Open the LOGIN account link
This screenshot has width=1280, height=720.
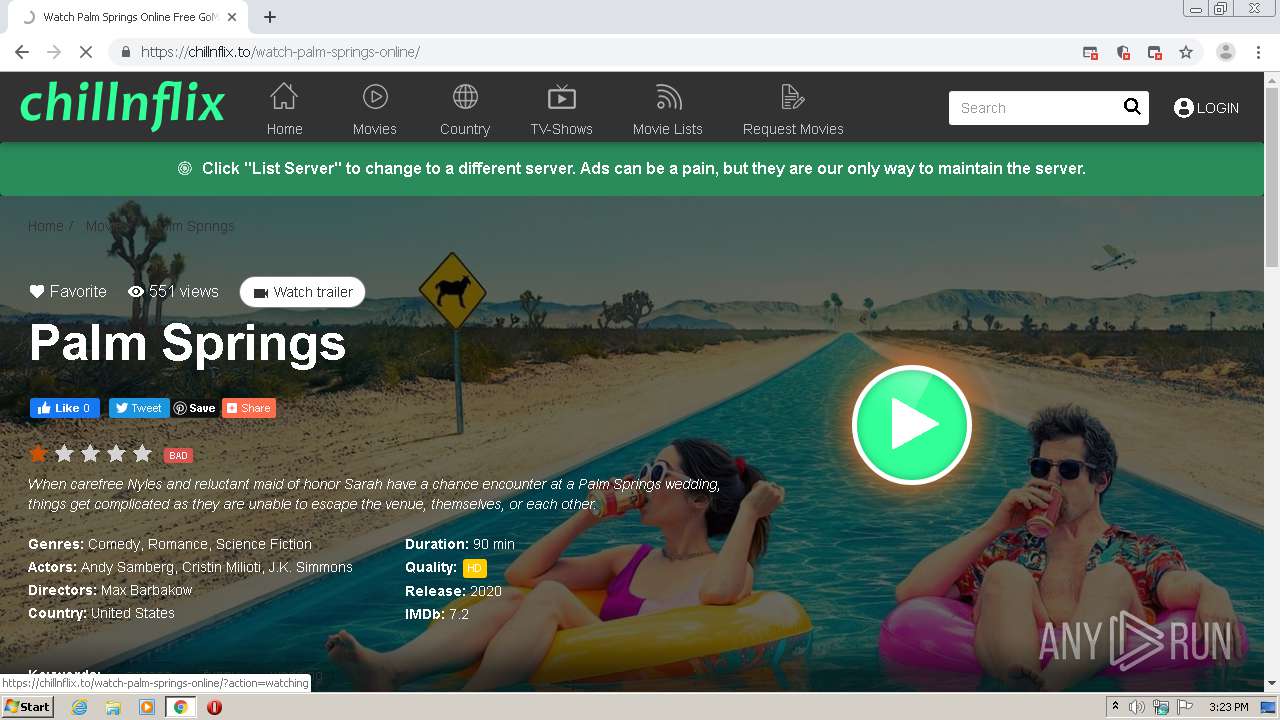pyautogui.click(x=1206, y=108)
